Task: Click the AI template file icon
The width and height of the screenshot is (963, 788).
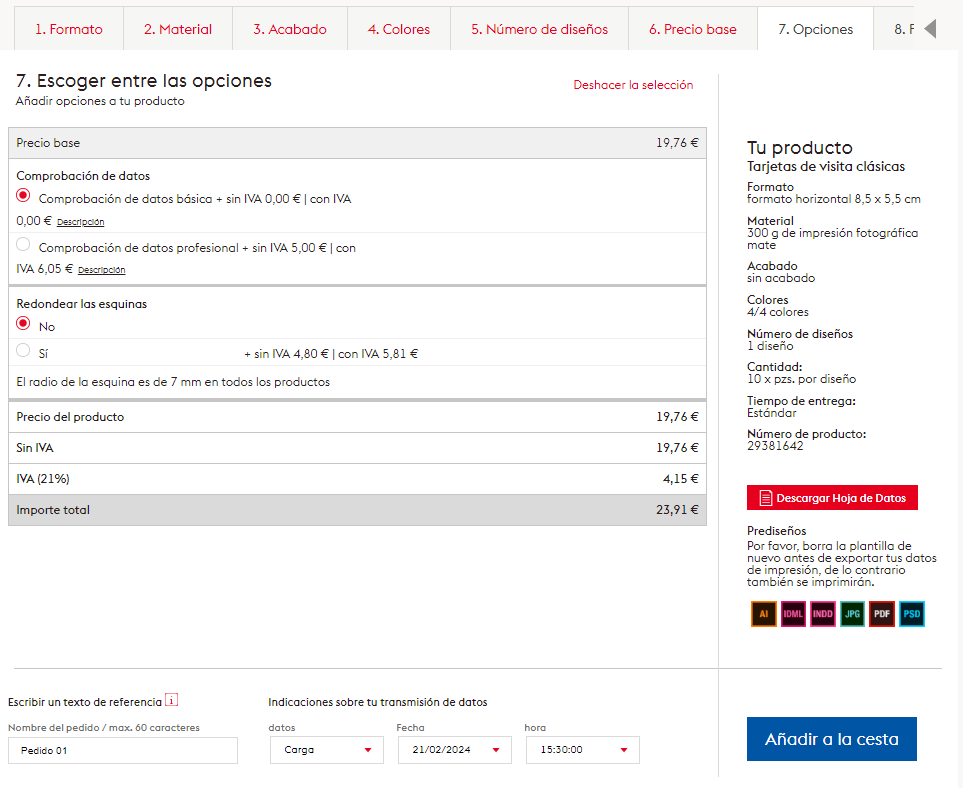Action: tap(764, 614)
